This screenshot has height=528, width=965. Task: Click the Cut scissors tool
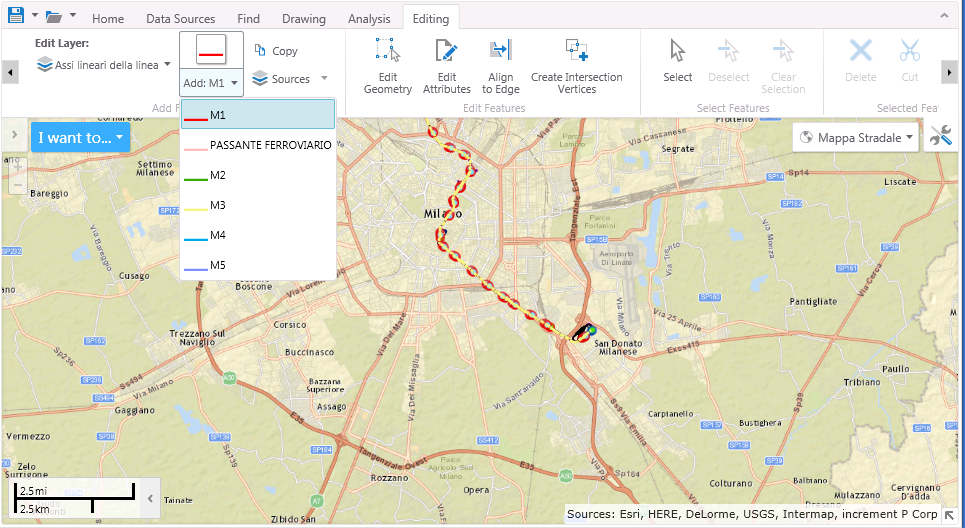[x=910, y=61]
